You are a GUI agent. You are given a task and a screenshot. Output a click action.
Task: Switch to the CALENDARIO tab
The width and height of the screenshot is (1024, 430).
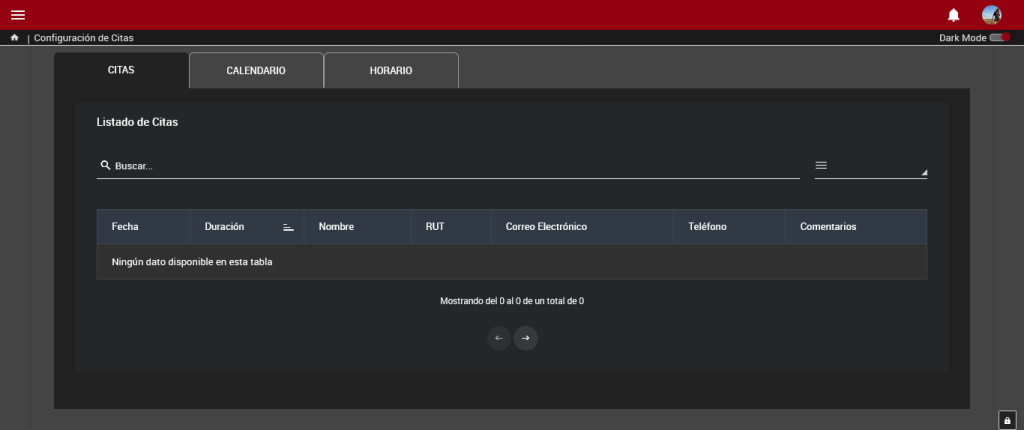tap(256, 71)
